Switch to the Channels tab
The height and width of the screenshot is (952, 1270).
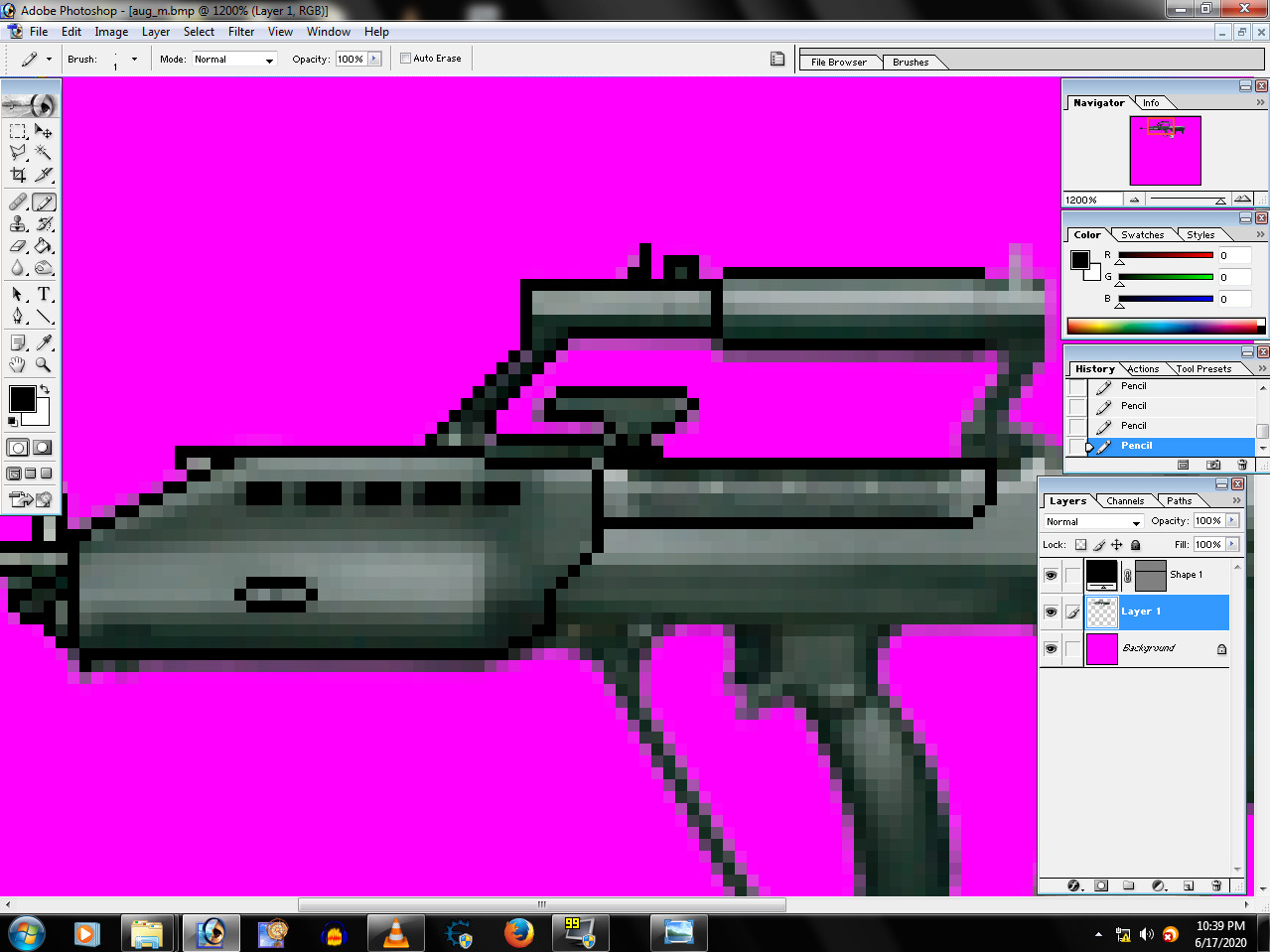[1124, 500]
